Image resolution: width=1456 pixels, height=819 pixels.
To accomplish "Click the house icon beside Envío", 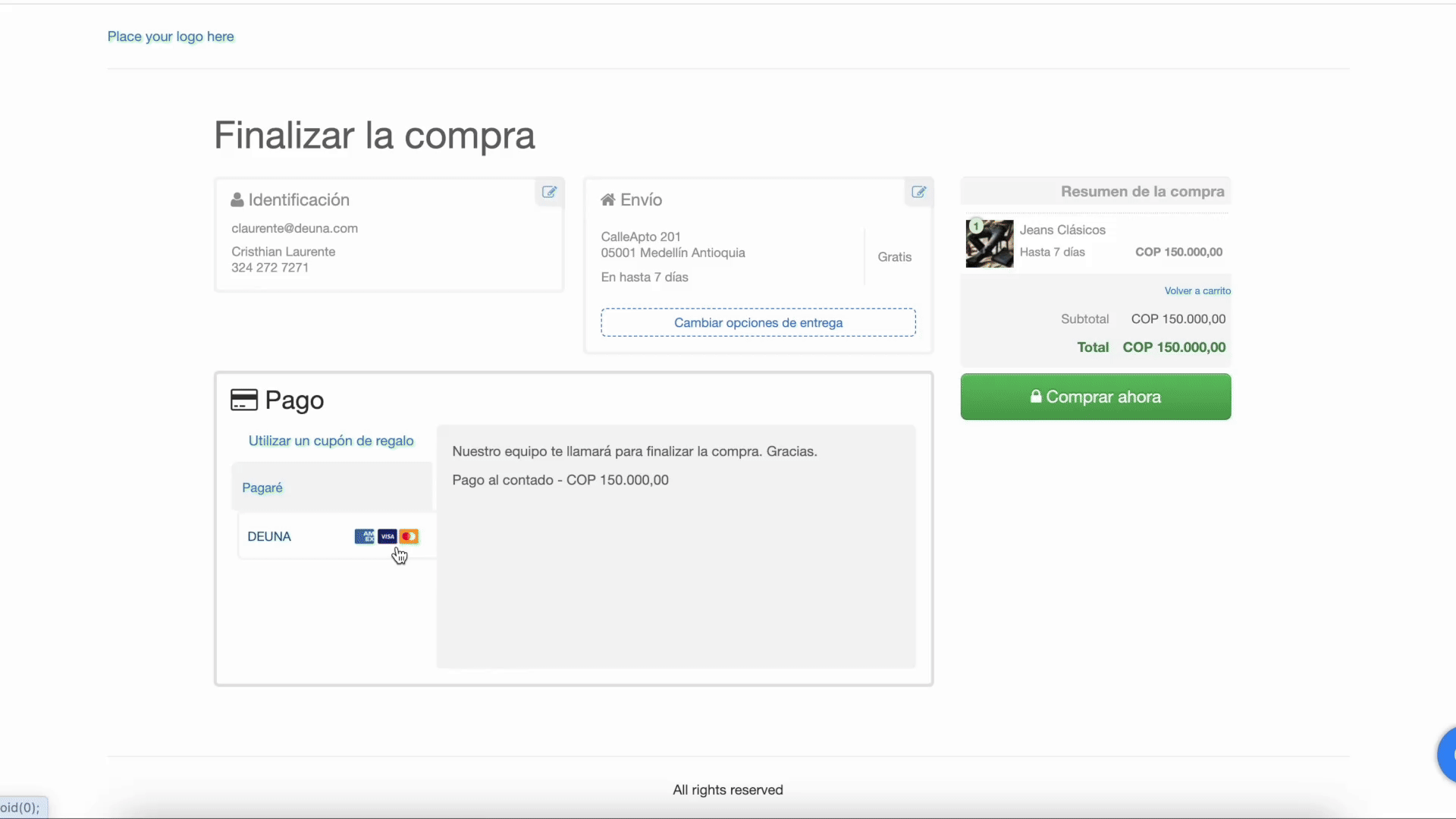I will click(x=607, y=200).
